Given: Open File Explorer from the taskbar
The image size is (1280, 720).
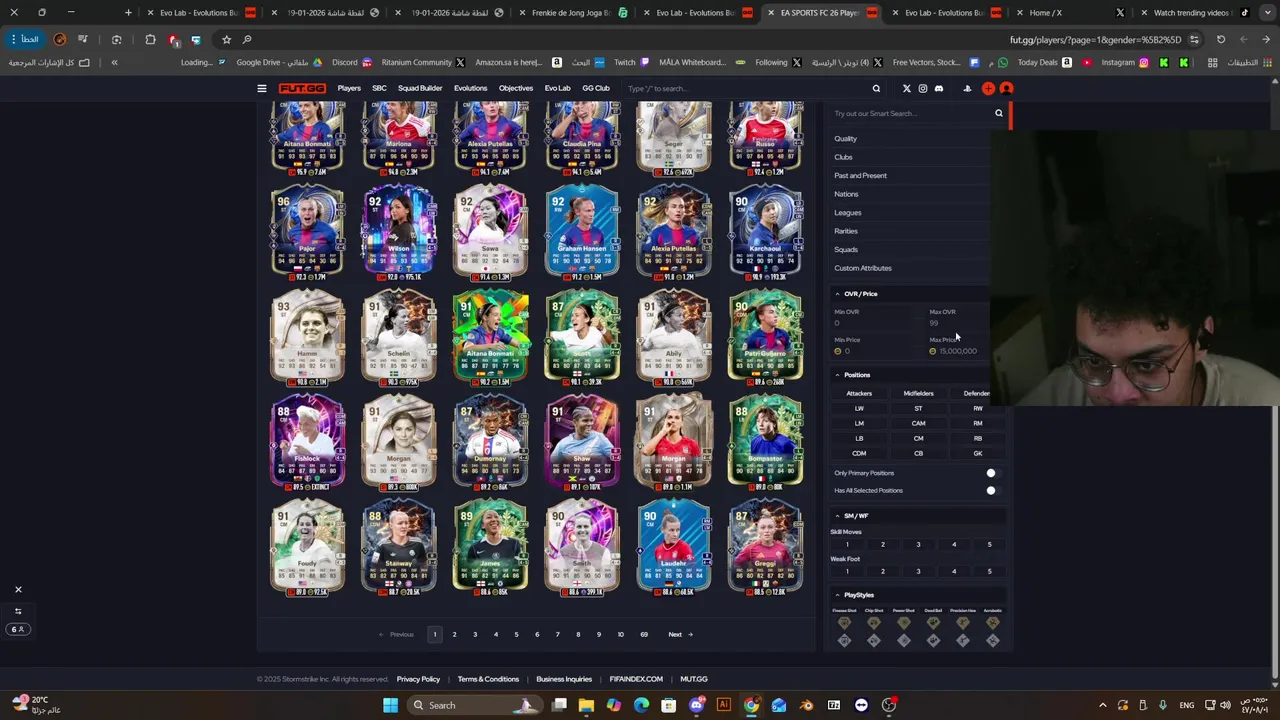Looking at the screenshot, I should (587, 705).
